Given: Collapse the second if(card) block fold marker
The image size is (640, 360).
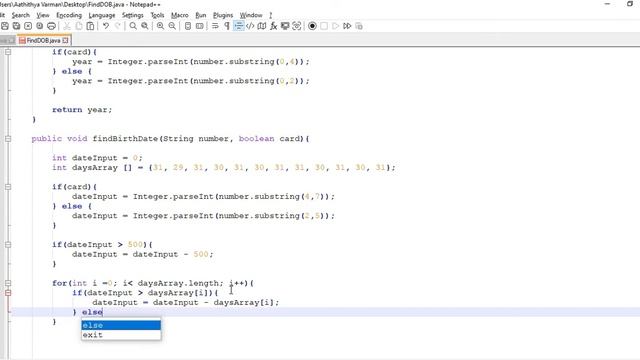Looking at the screenshot, I should [x=8, y=187].
